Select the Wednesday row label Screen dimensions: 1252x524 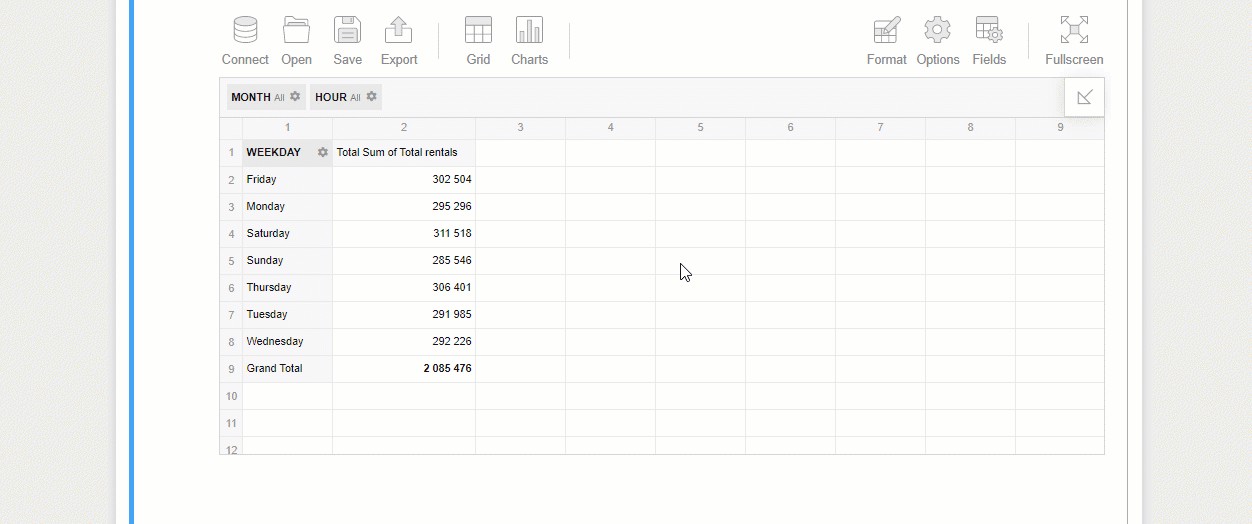(x=288, y=342)
